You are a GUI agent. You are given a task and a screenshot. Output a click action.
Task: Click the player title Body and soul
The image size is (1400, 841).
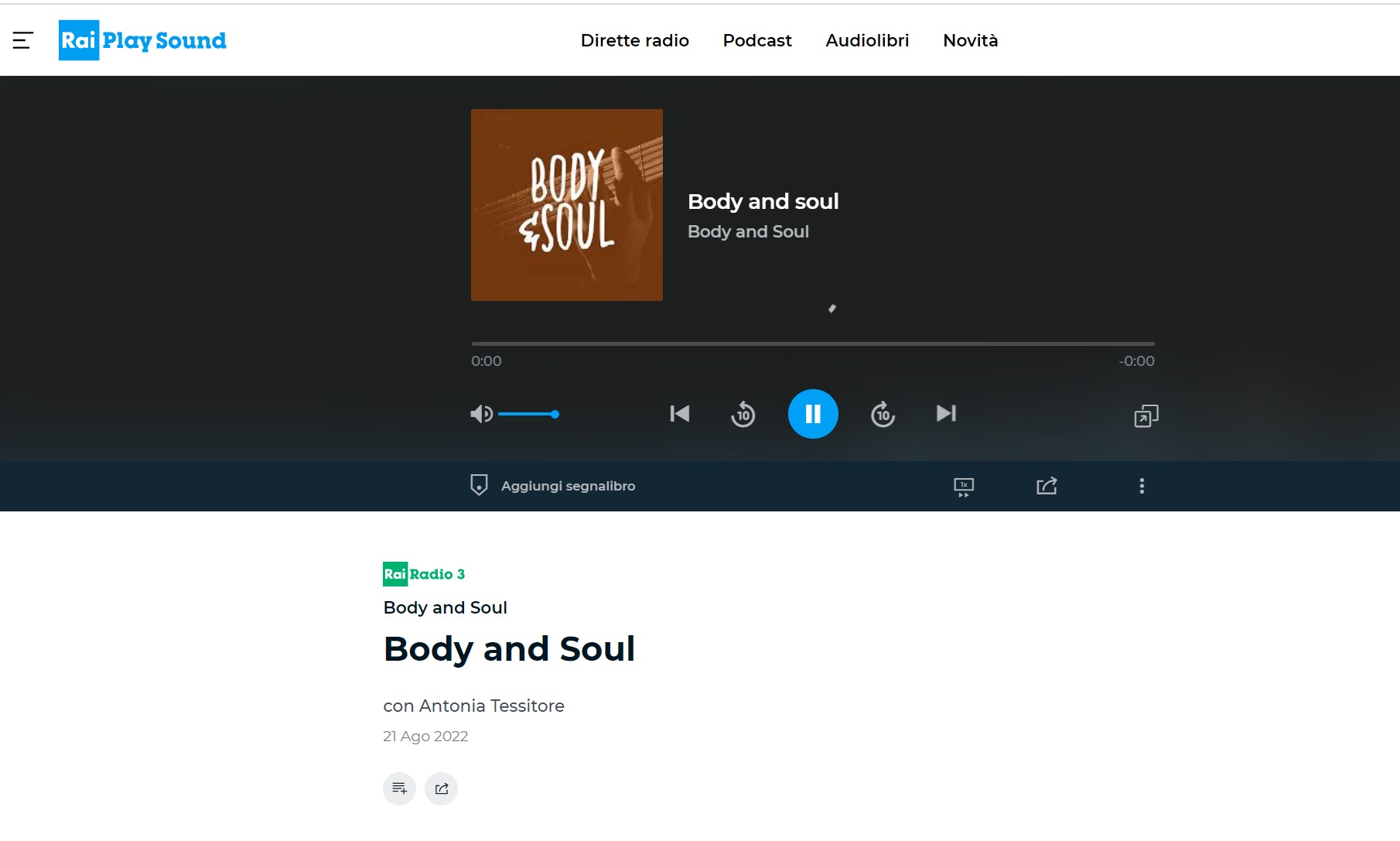click(763, 201)
